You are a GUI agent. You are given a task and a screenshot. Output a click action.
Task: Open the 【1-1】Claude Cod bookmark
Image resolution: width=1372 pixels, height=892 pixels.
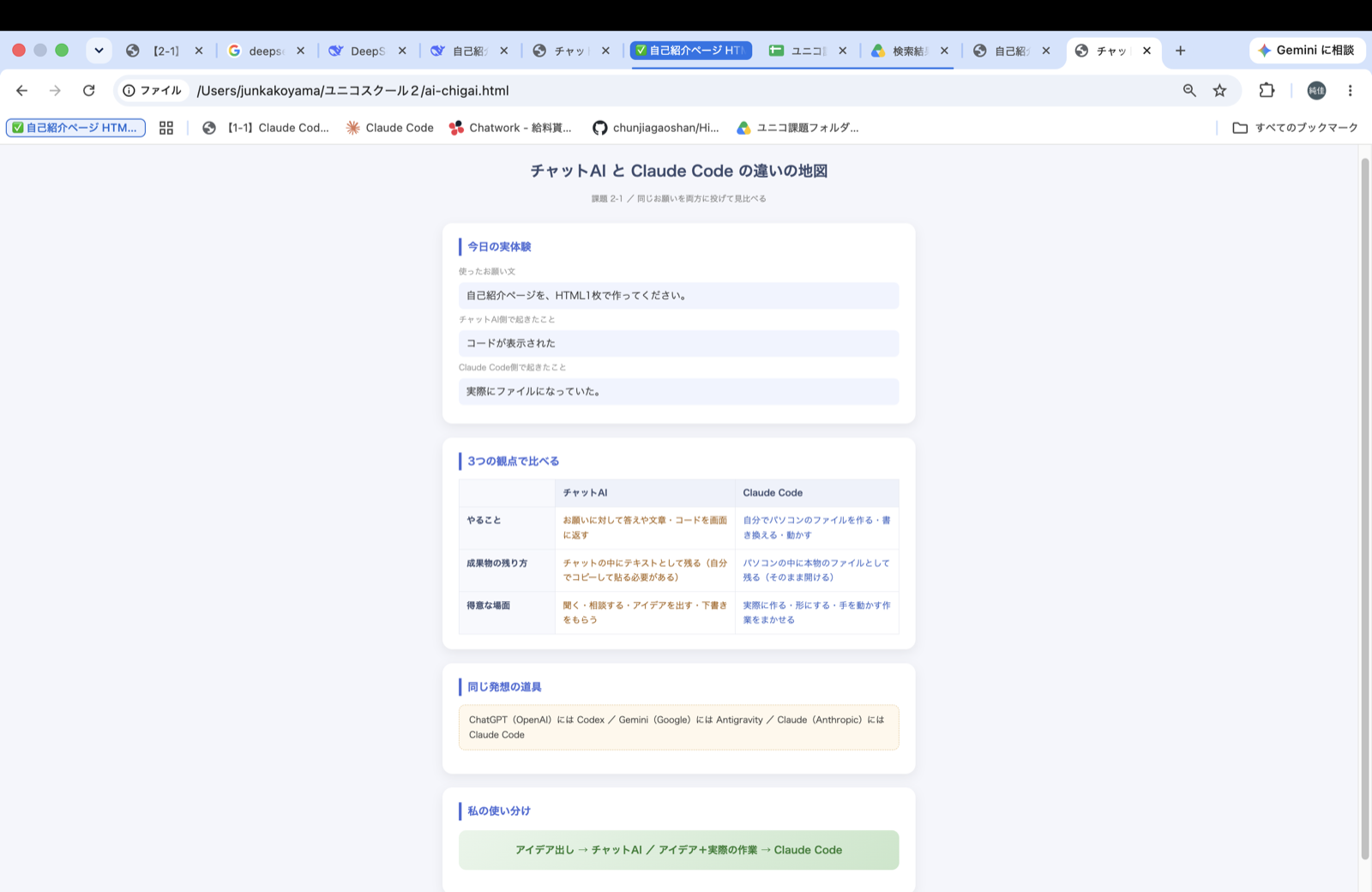click(266, 128)
